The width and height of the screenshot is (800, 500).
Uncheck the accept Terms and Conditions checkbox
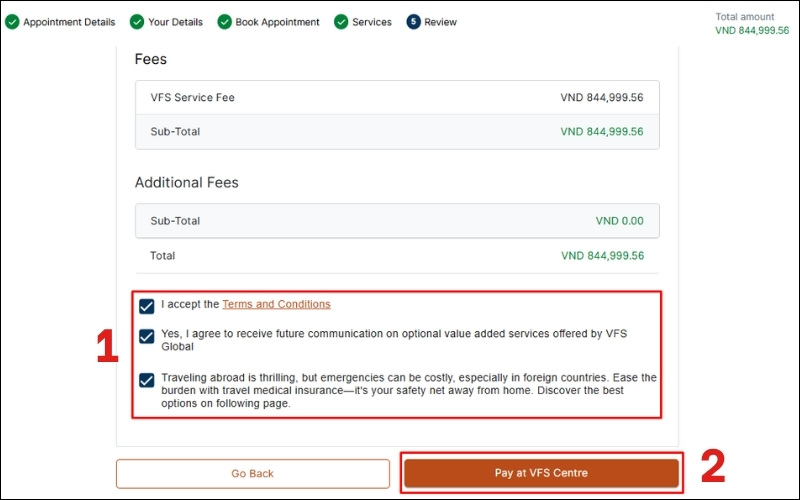(147, 306)
